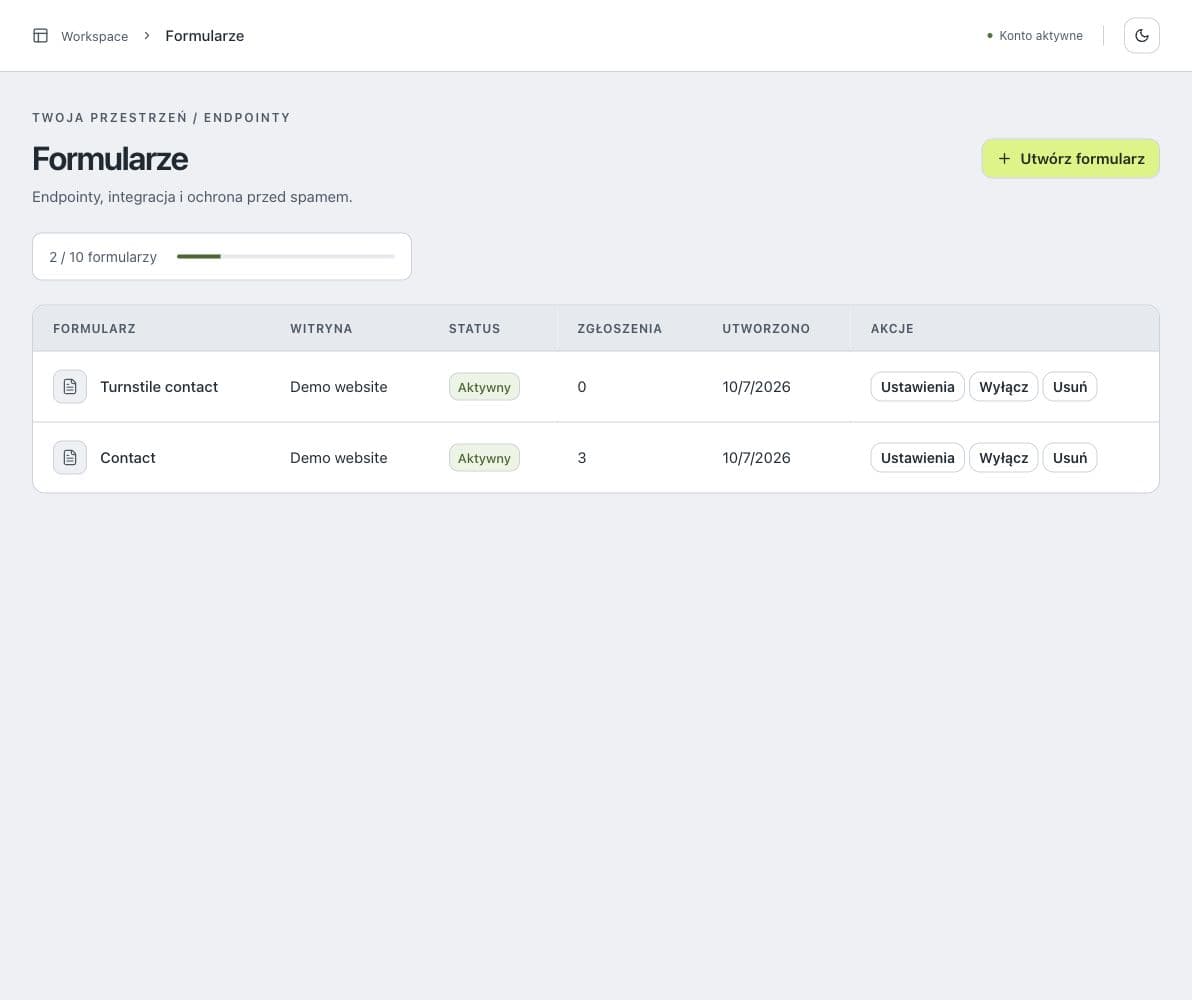Click Usuń in the Contact row

pyautogui.click(x=1070, y=458)
